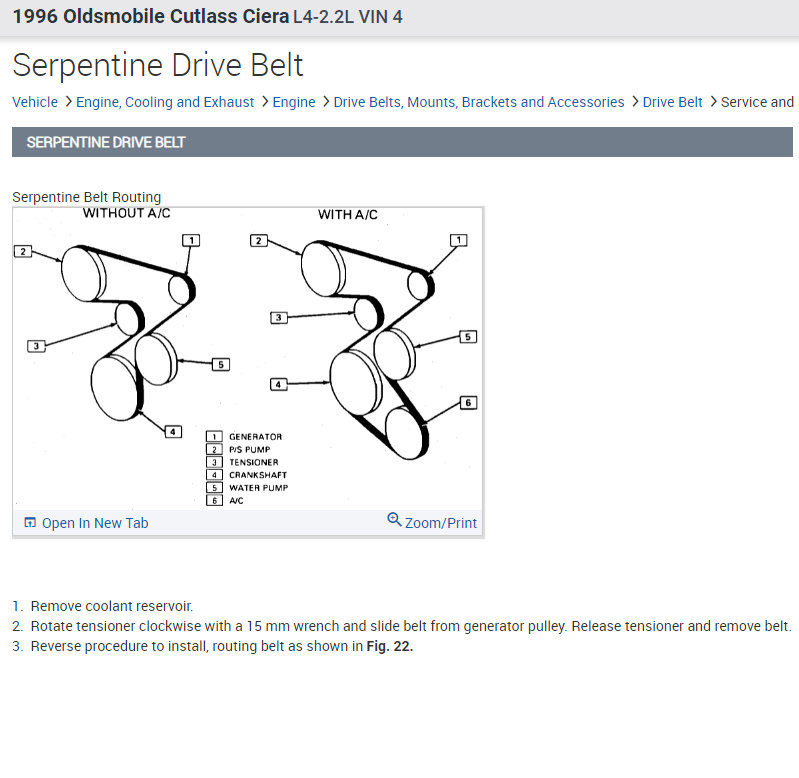Click the Open In New Tab link text
Image resolution: width=799 pixels, height=778 pixels.
[x=95, y=523]
